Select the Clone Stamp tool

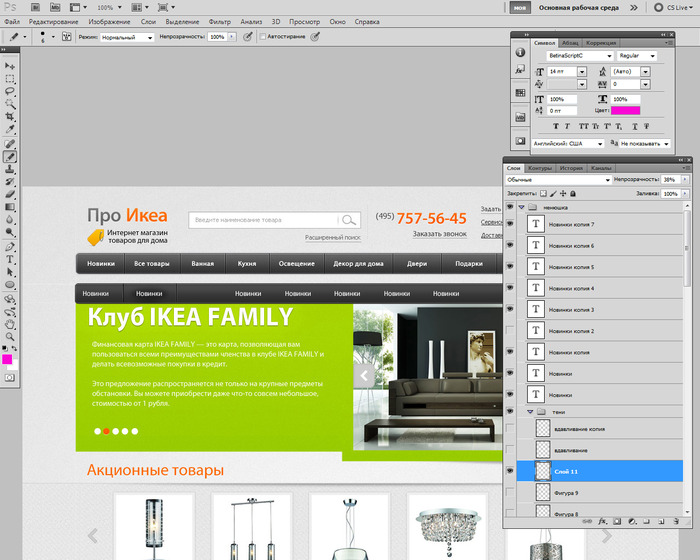10,169
